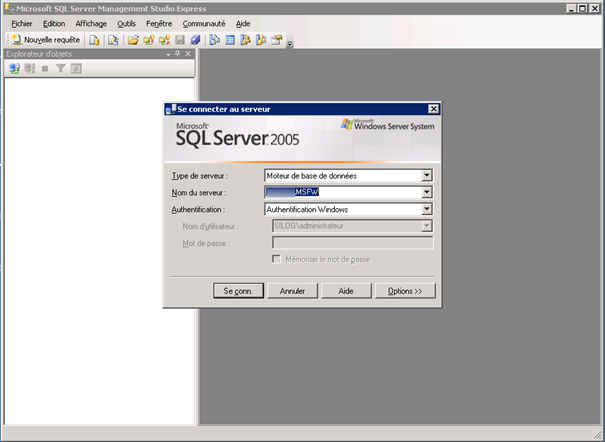Click the greyed-out Save floppy disk icon
Image resolution: width=605 pixels, height=442 pixels.
(x=180, y=40)
